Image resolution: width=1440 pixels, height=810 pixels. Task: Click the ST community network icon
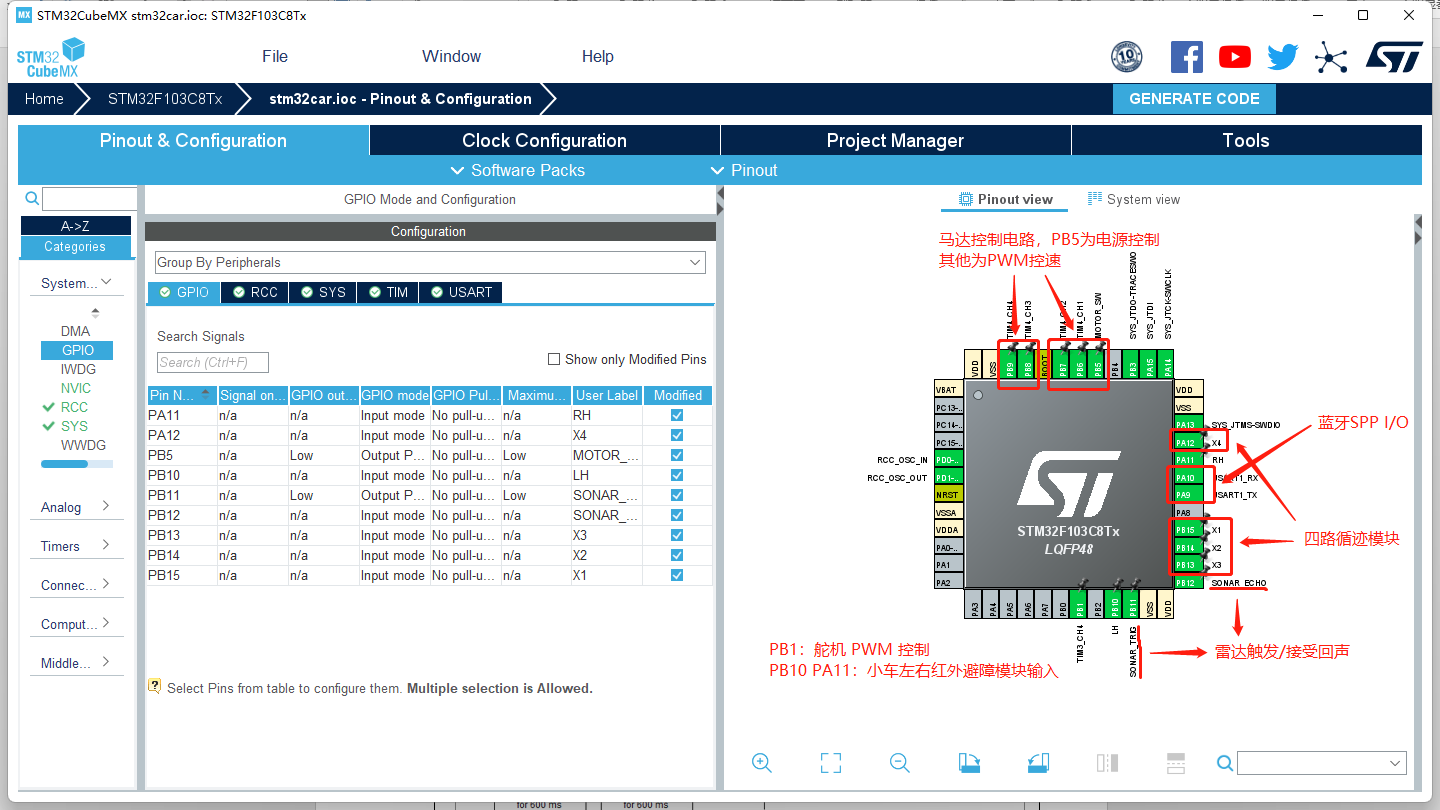click(x=1331, y=57)
